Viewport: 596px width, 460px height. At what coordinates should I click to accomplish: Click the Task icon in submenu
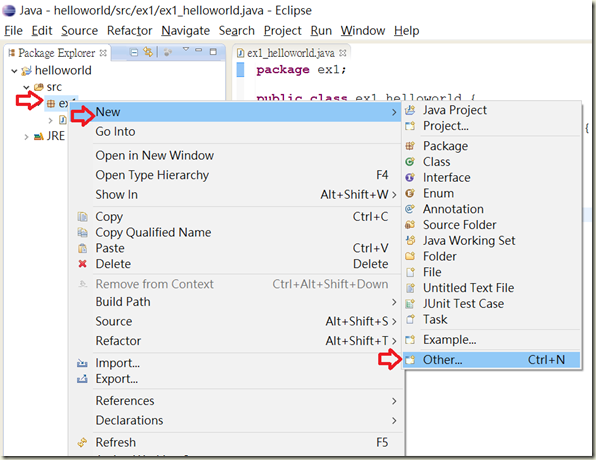[x=410, y=320]
